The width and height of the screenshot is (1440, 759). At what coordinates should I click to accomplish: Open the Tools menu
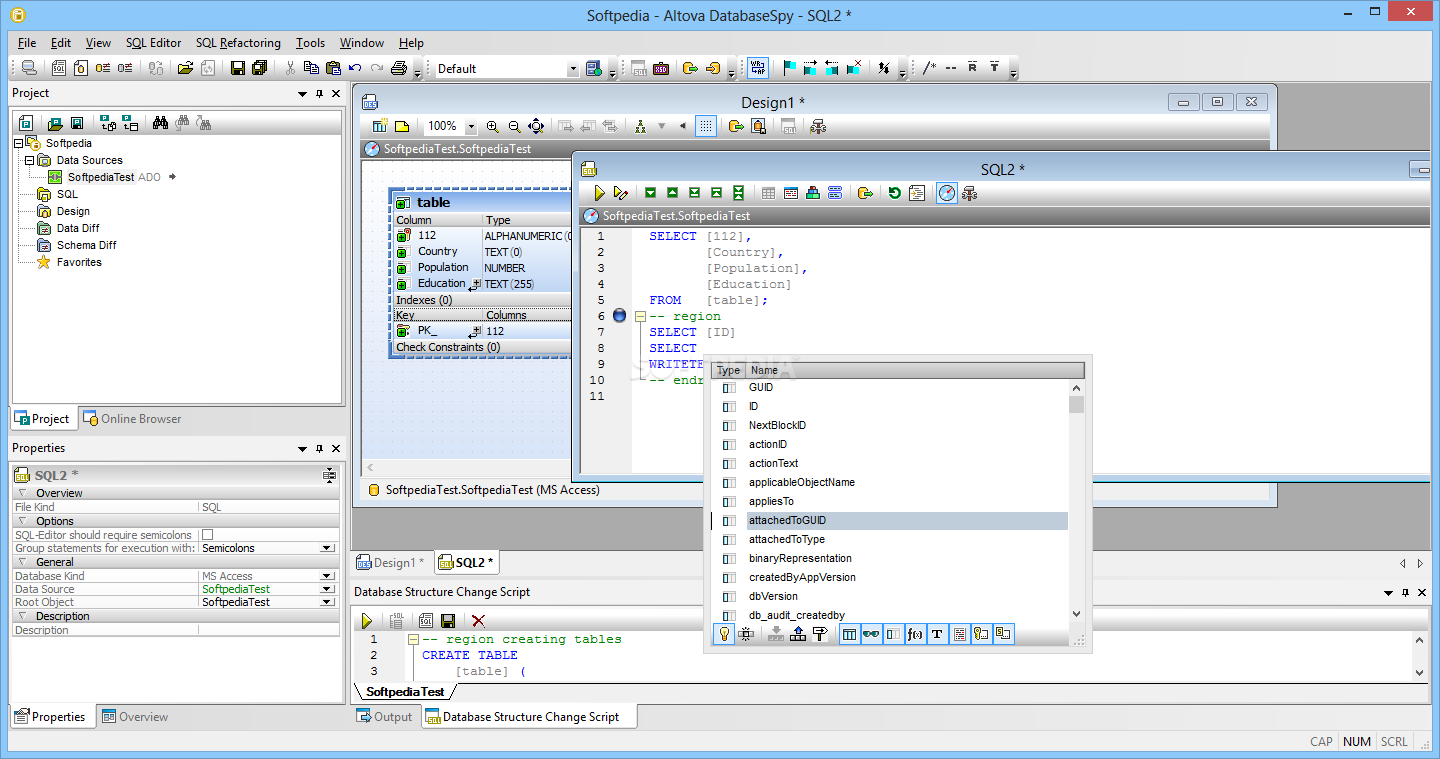[310, 43]
